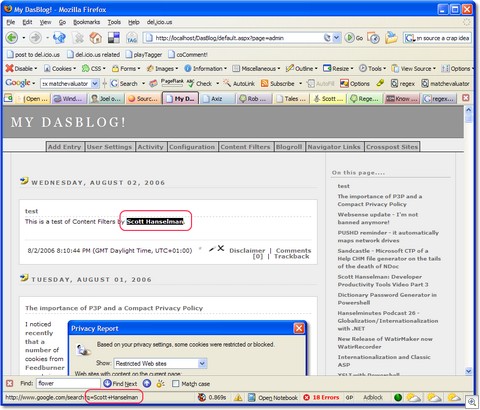Open the Images dropdown
This screenshot has height=410, width=480.
163,69
